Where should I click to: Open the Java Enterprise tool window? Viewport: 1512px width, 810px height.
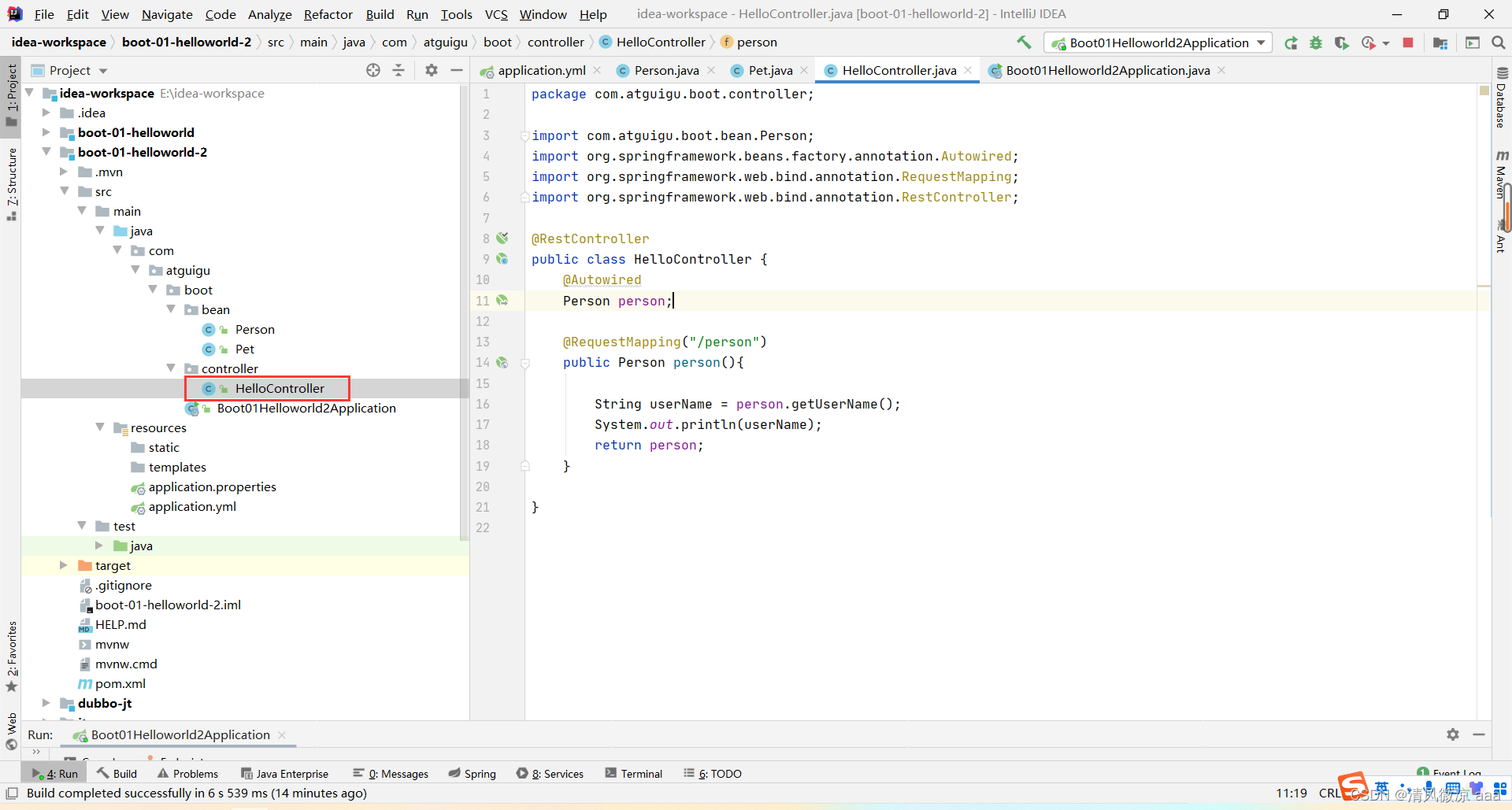click(x=285, y=774)
